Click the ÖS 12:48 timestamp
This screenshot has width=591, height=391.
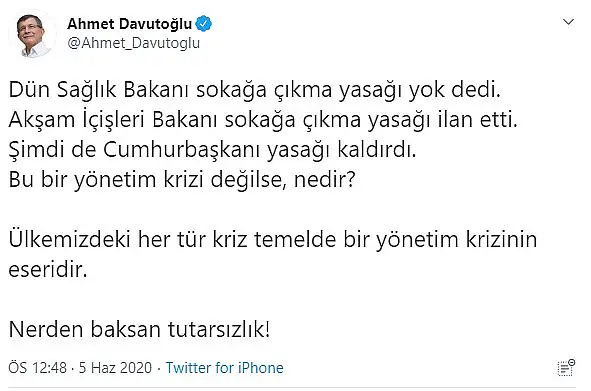[x=38, y=368]
